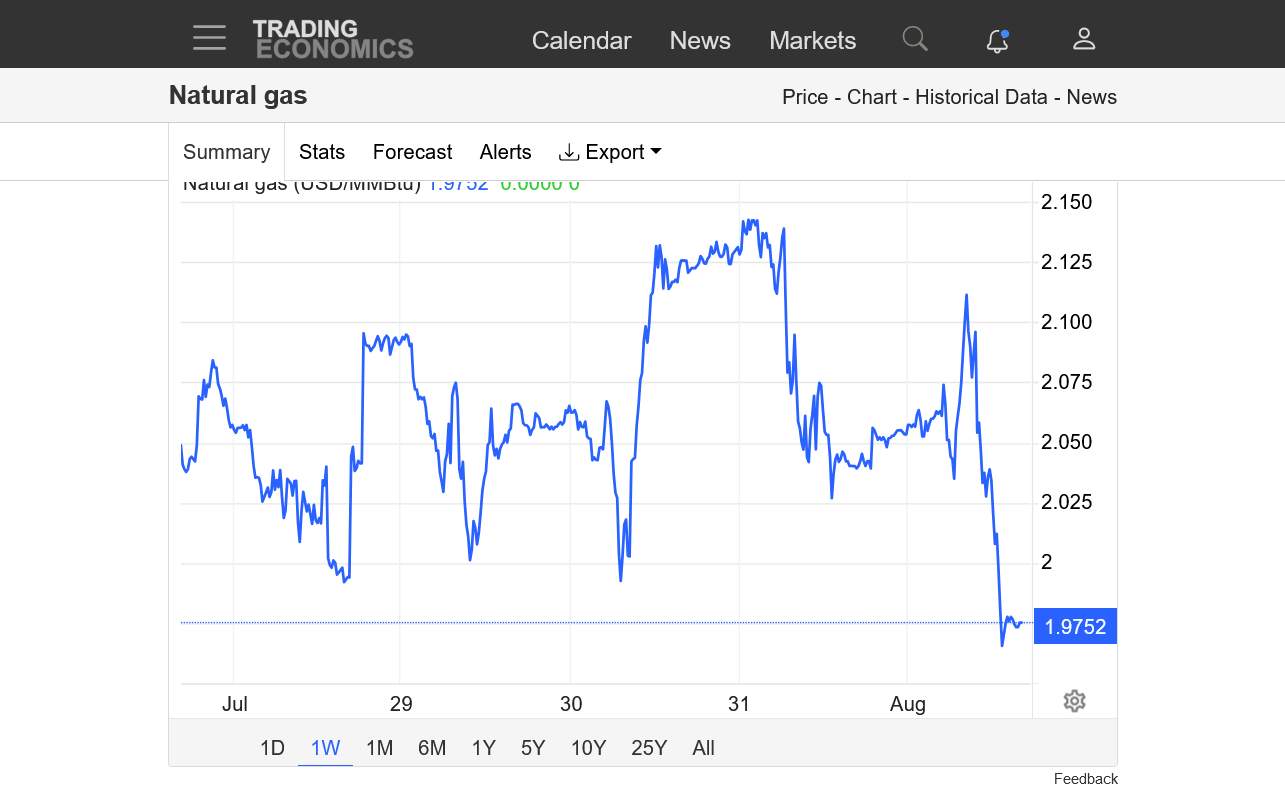The height and width of the screenshot is (792, 1285).
Task: Navigate to Markets
Action: tap(812, 40)
